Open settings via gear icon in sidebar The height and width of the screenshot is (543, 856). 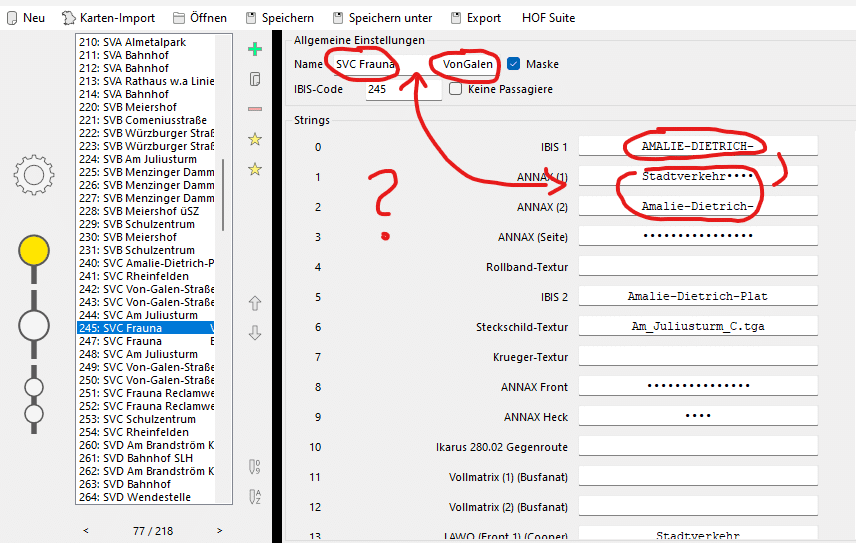pos(34,176)
